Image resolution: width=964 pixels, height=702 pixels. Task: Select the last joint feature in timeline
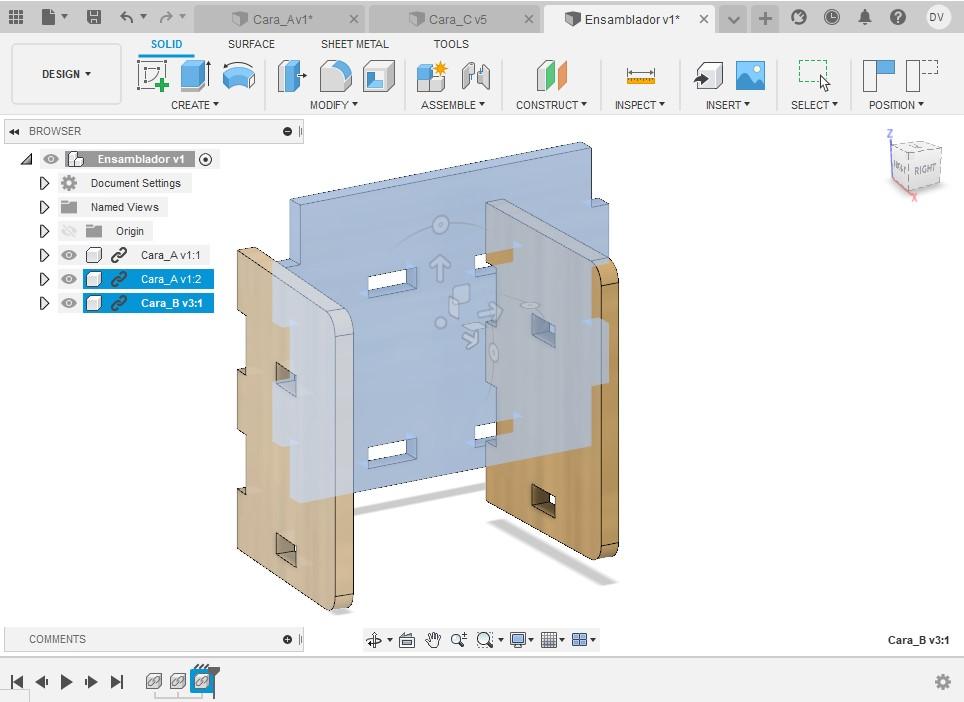[202, 681]
